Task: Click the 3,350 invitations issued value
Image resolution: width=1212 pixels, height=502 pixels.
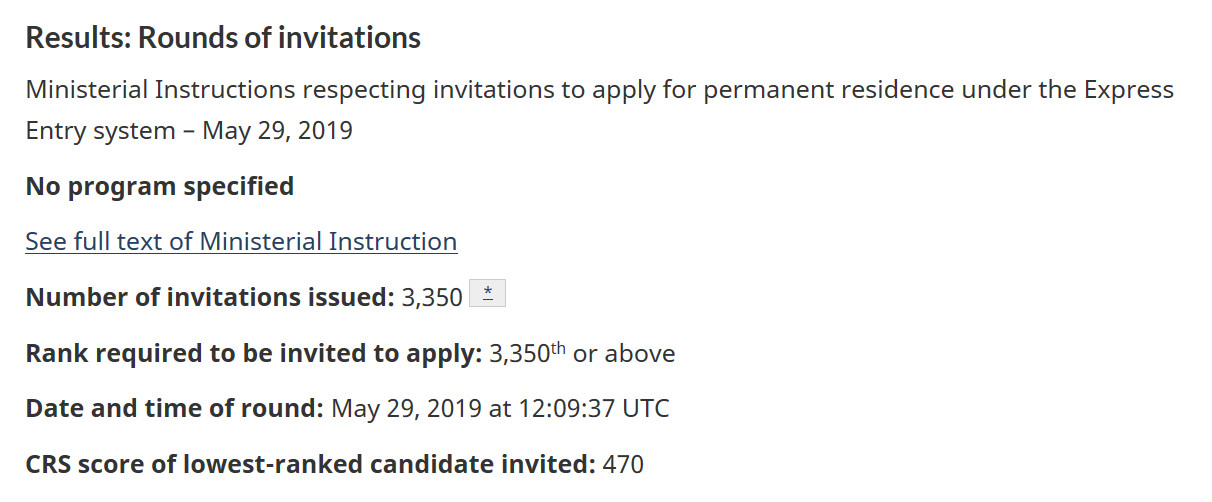Action: [x=432, y=297]
